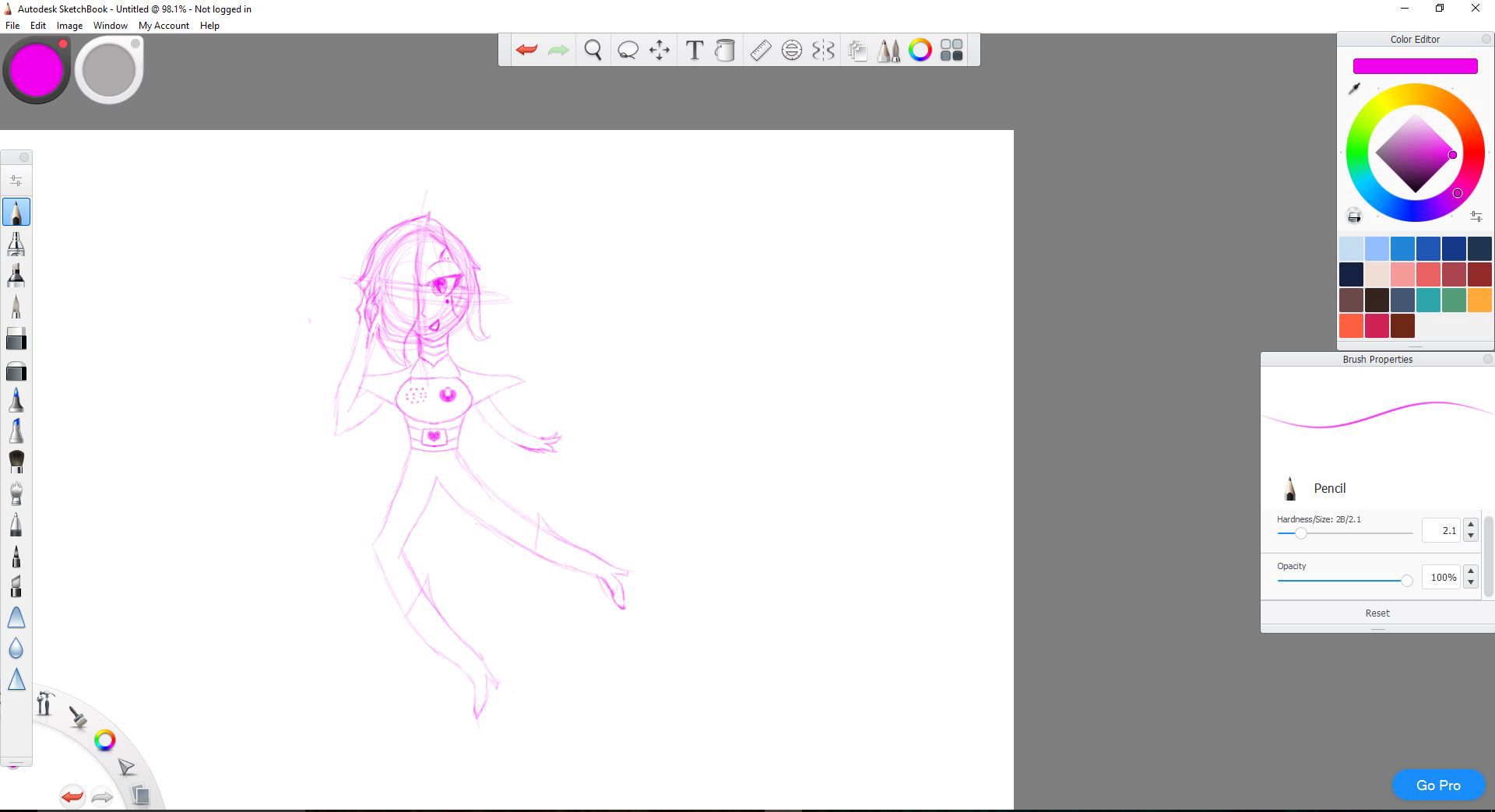This screenshot has width=1495, height=812.
Task: Open the Window menu
Action: coord(110,26)
